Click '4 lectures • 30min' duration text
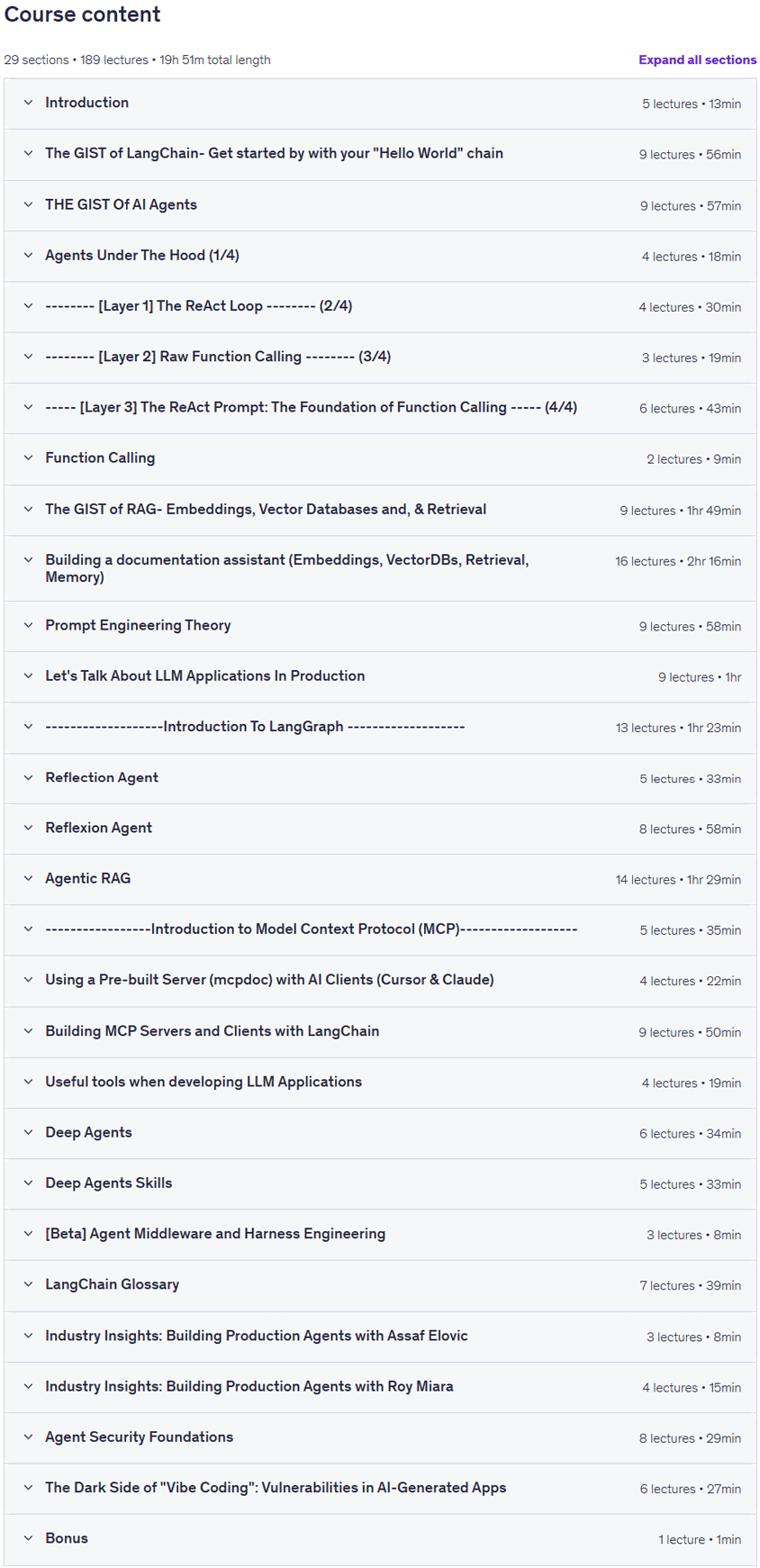Image resolution: width=760 pixels, height=1568 pixels. coord(691,306)
